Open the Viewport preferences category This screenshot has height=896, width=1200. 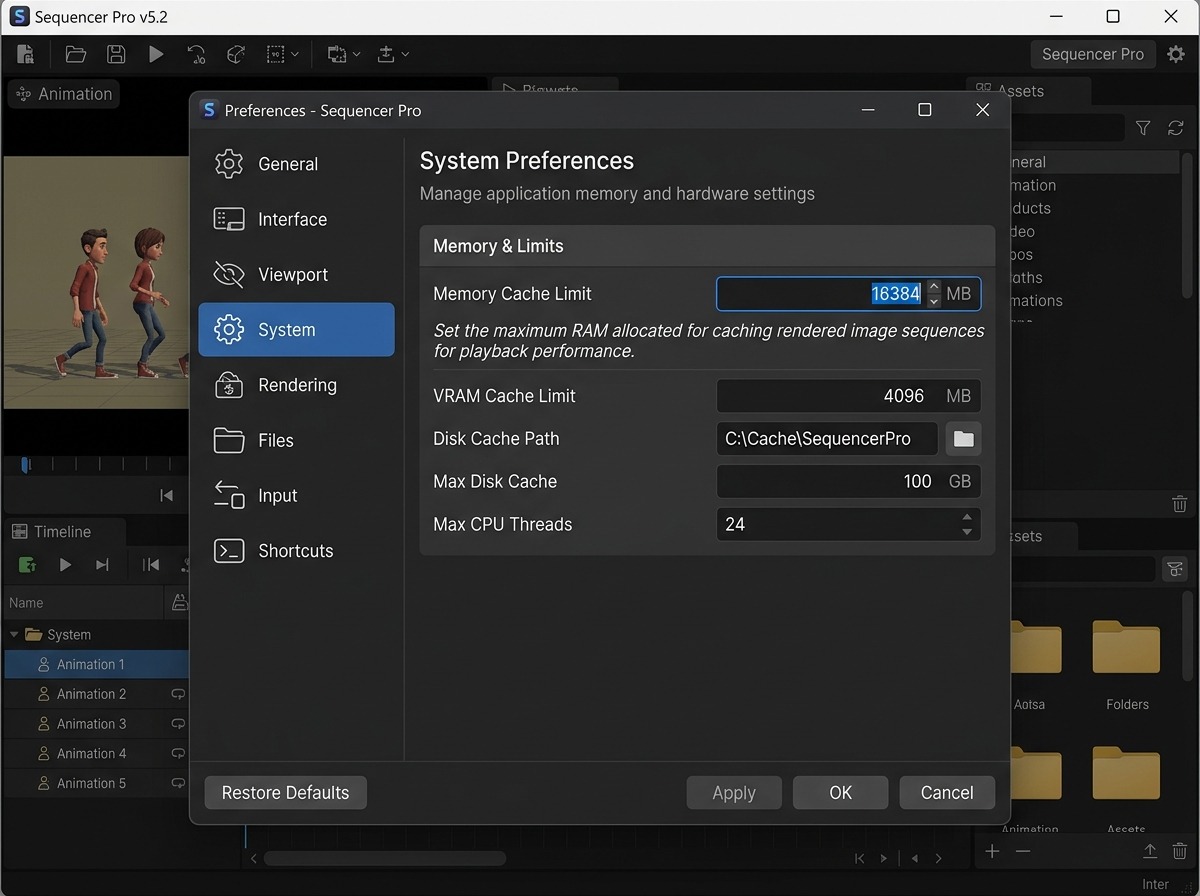tap(297, 274)
